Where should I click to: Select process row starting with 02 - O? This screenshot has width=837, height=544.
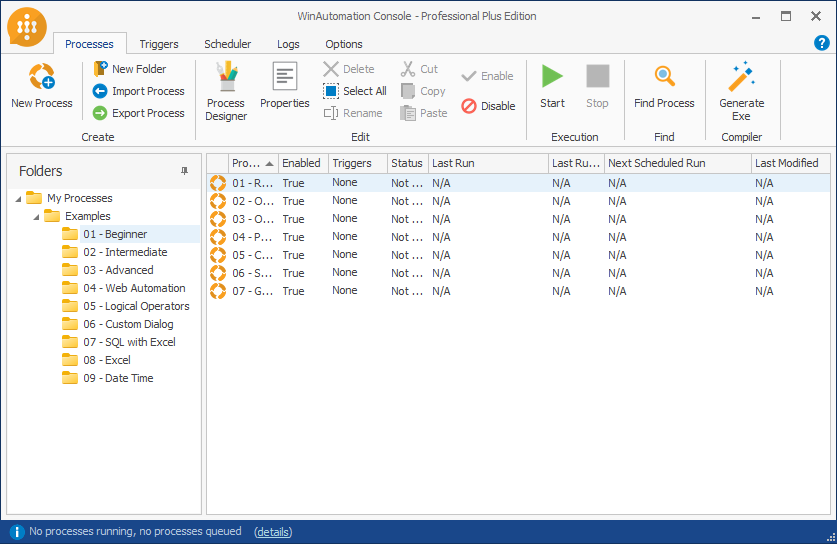pos(518,201)
